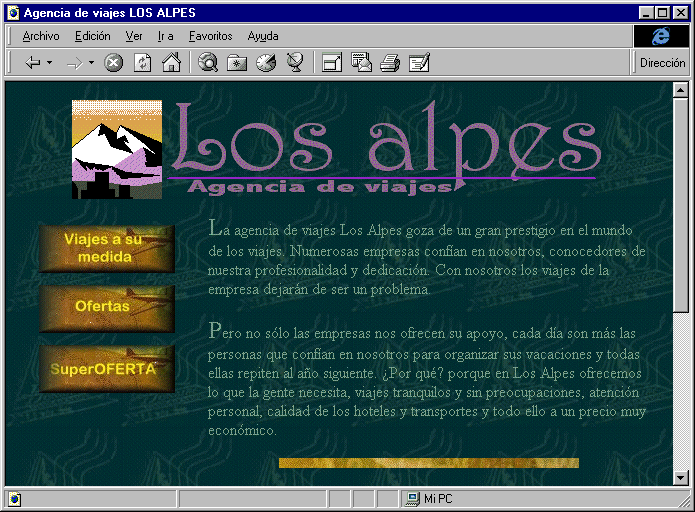This screenshot has height=512, width=695.
Task: Click the Back navigation arrow
Action: pos(32,63)
